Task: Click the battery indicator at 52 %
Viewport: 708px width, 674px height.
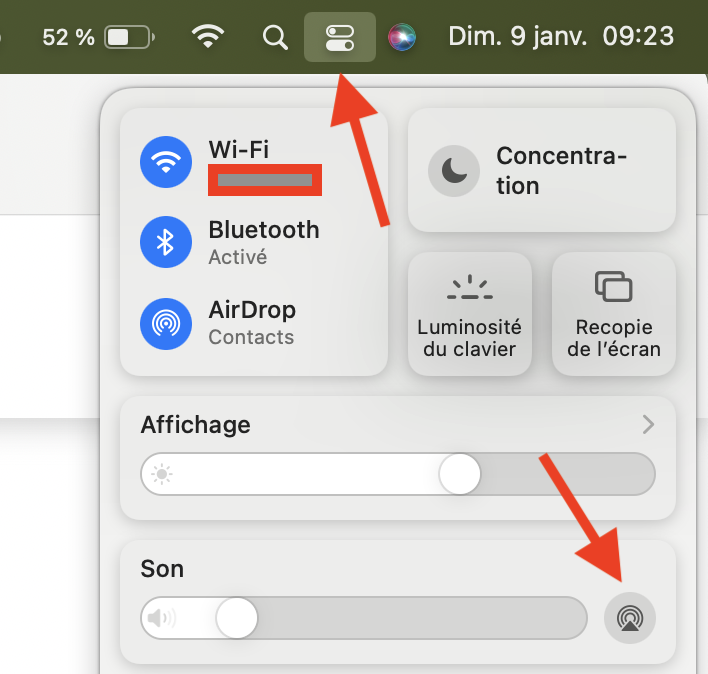Action: 98,37
